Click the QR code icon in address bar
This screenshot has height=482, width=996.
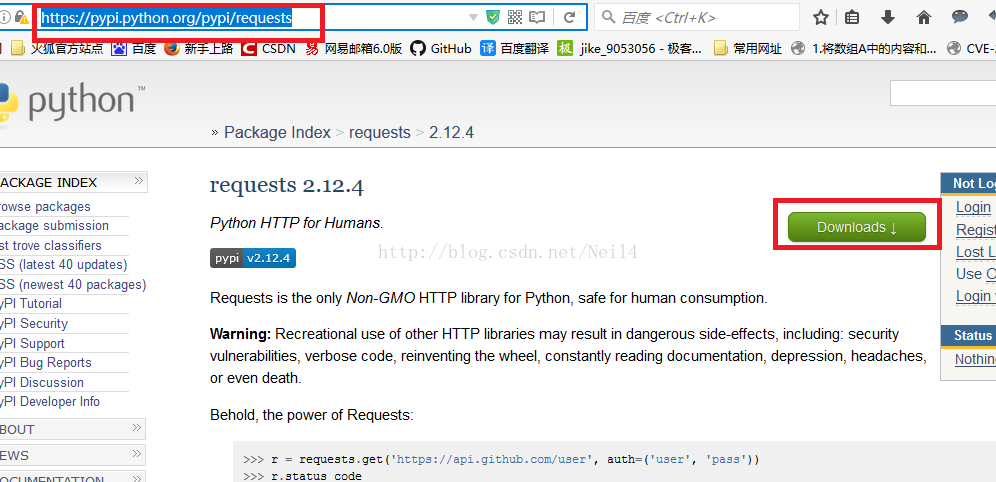515,18
